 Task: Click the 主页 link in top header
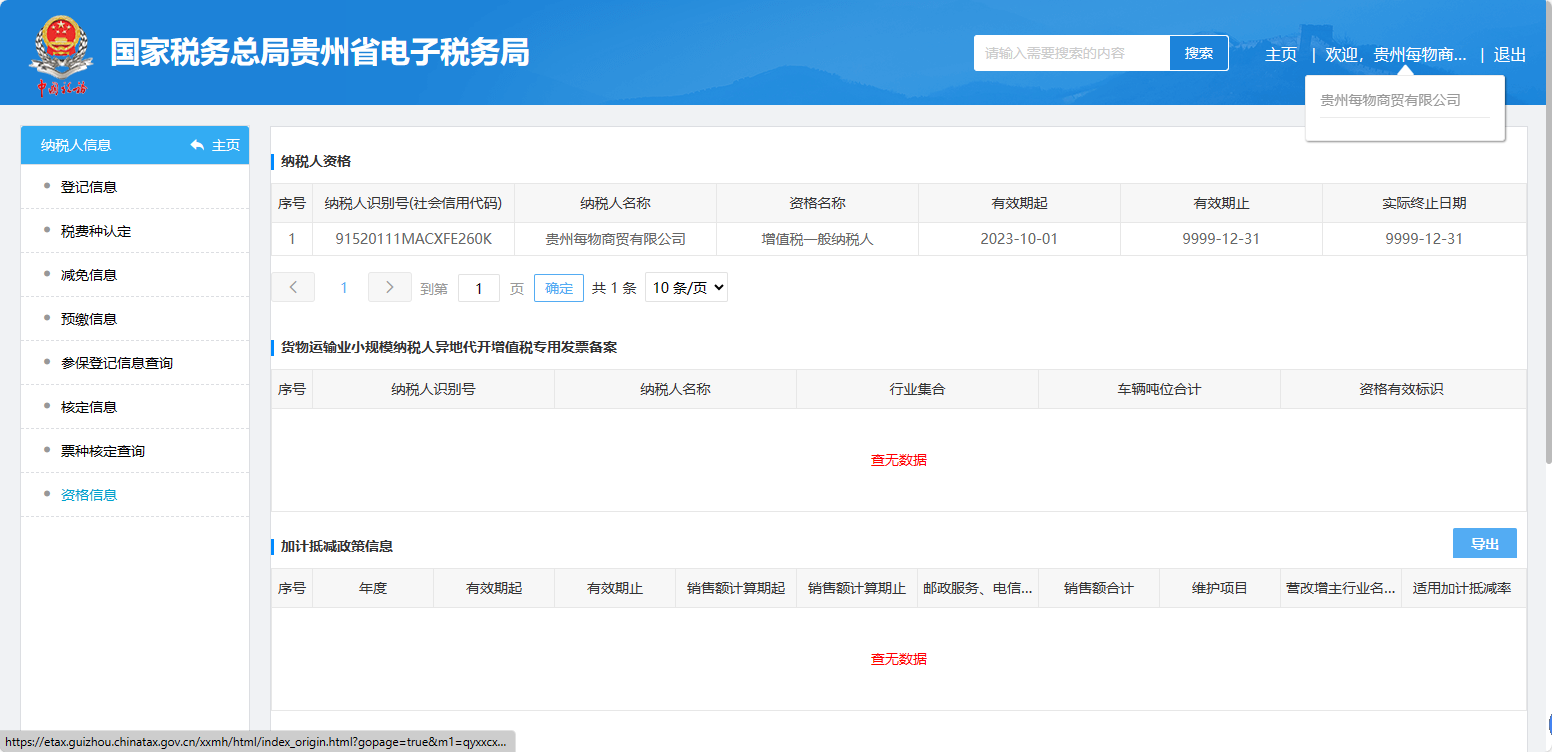[1280, 55]
